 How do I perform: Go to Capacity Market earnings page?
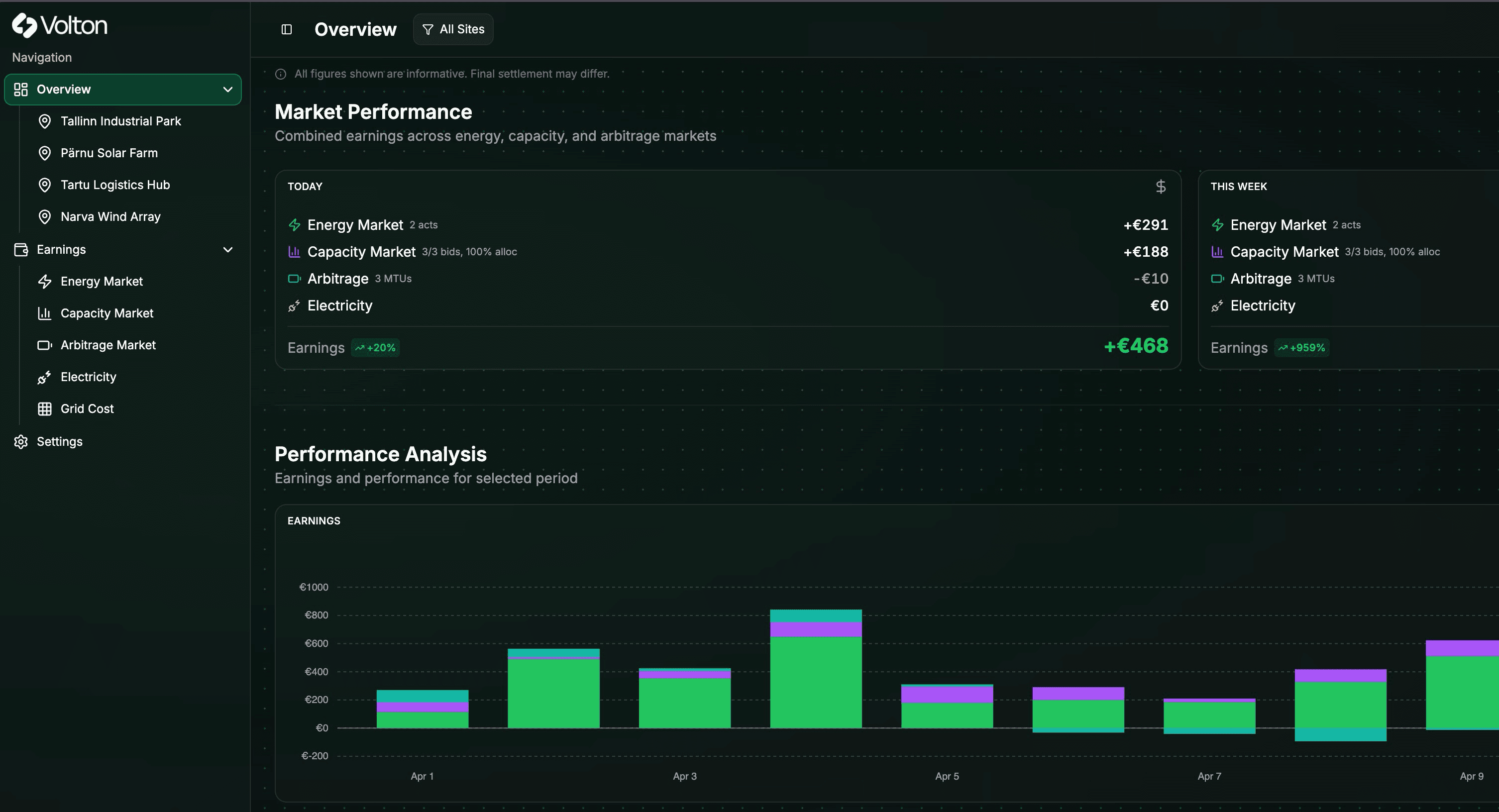[x=107, y=313]
